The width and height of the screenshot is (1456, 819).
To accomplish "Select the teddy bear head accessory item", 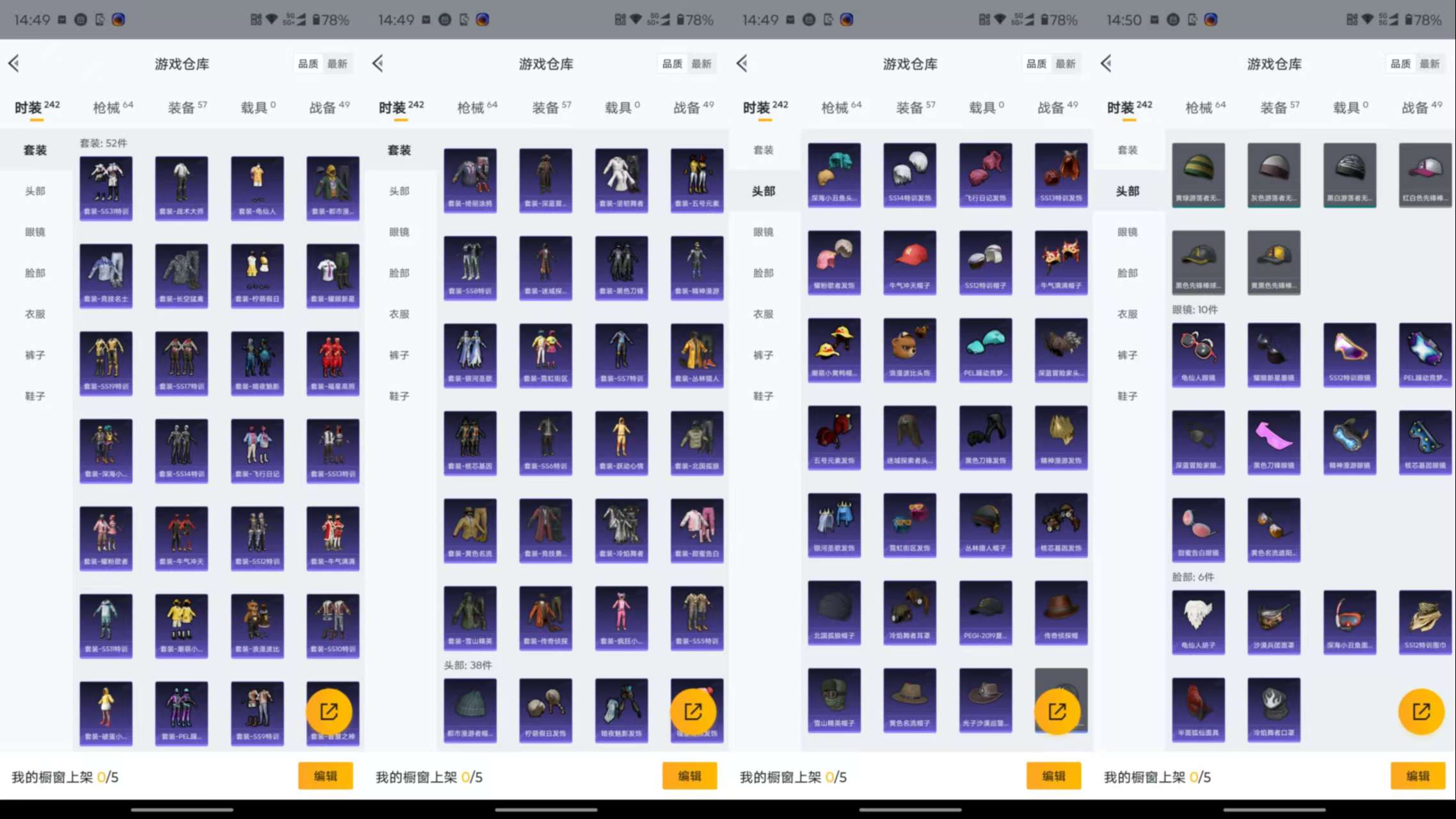I will [909, 350].
